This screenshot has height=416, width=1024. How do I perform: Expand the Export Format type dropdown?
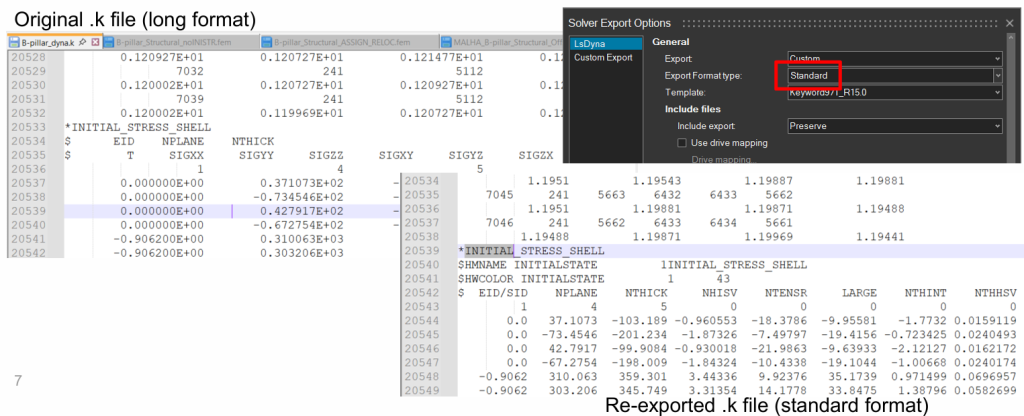coord(997,75)
